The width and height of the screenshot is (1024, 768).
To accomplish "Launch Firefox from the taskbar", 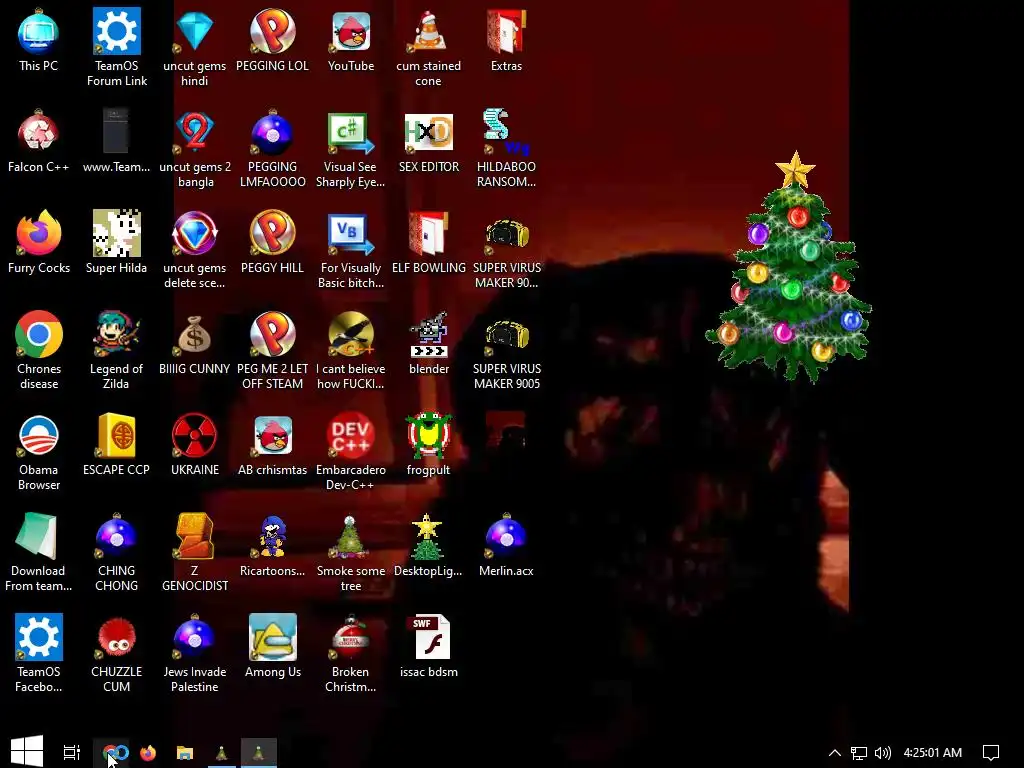I will (x=148, y=752).
